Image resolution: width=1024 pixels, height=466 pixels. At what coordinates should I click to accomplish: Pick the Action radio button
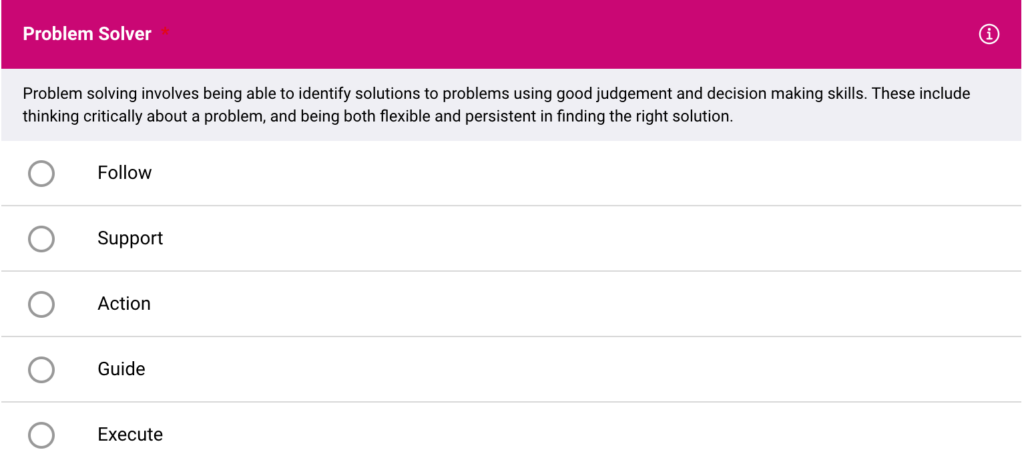pos(41,304)
